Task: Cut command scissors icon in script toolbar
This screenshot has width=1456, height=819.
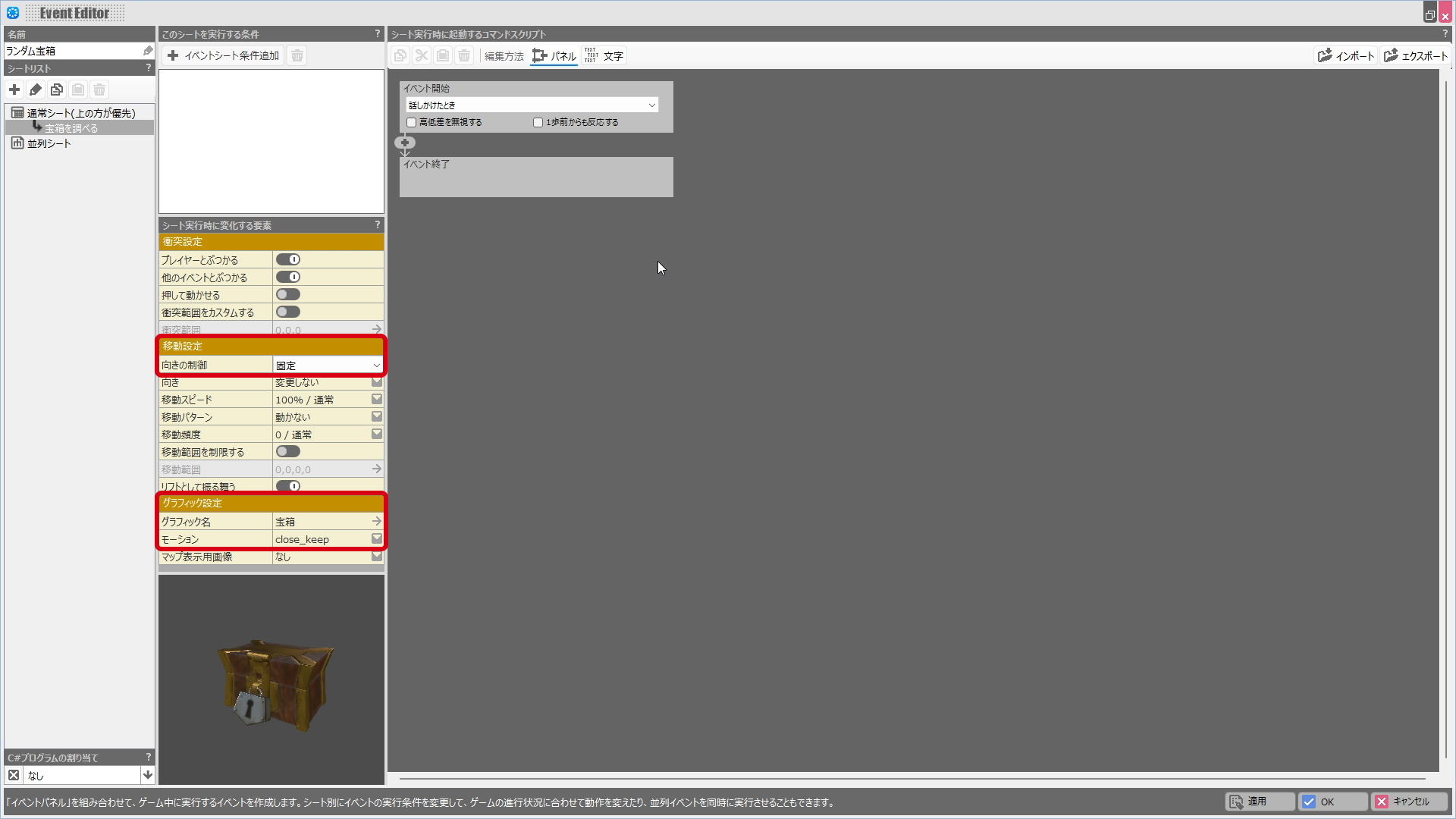Action: coord(422,55)
